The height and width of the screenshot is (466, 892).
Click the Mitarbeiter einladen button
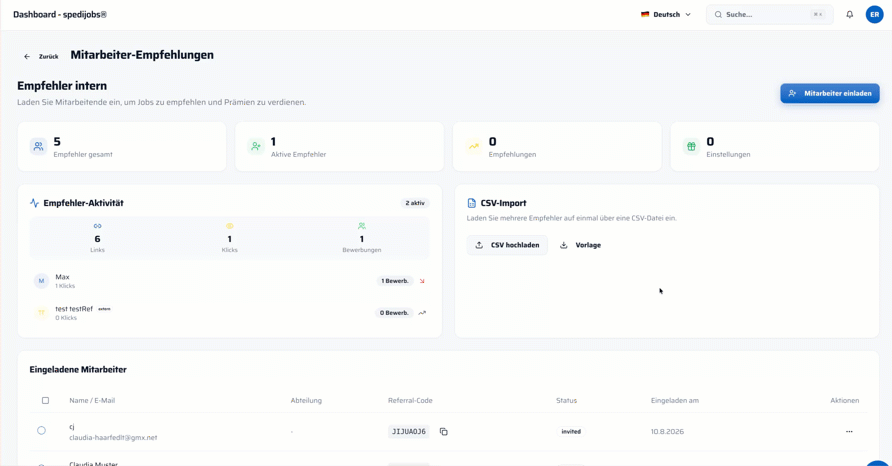click(x=830, y=93)
